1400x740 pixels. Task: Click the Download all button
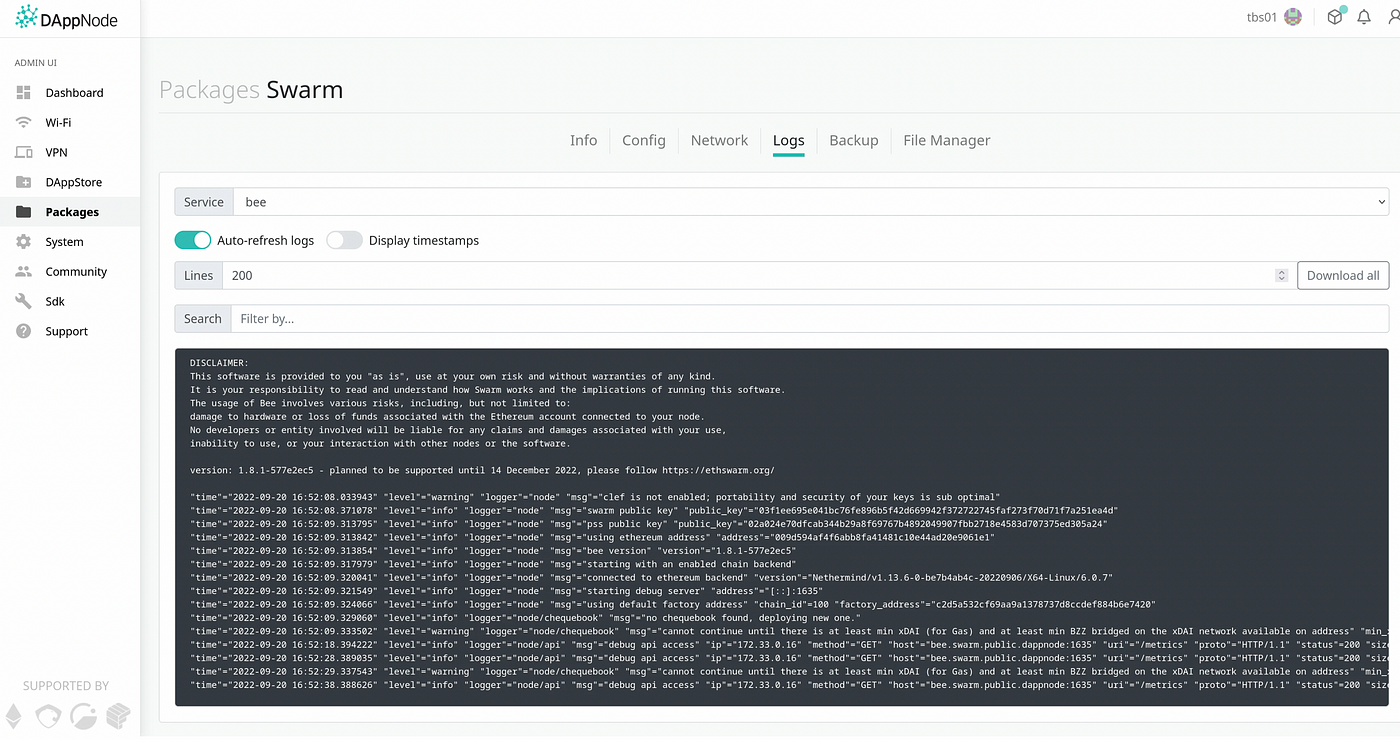click(x=1343, y=275)
